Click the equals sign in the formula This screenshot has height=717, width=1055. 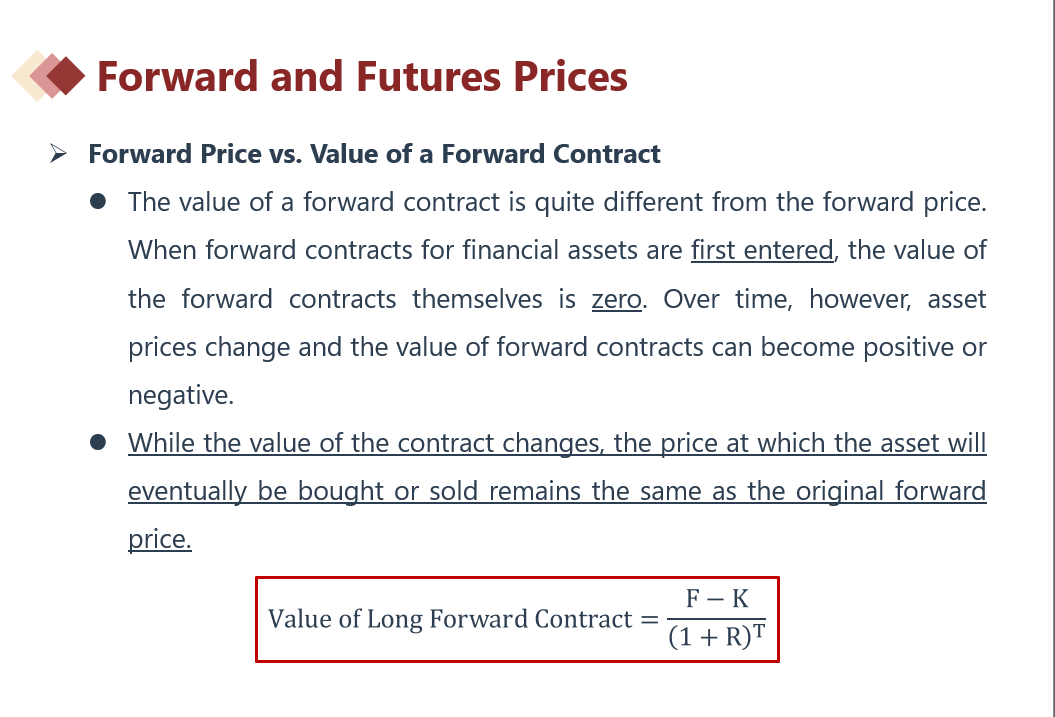[x=650, y=619]
